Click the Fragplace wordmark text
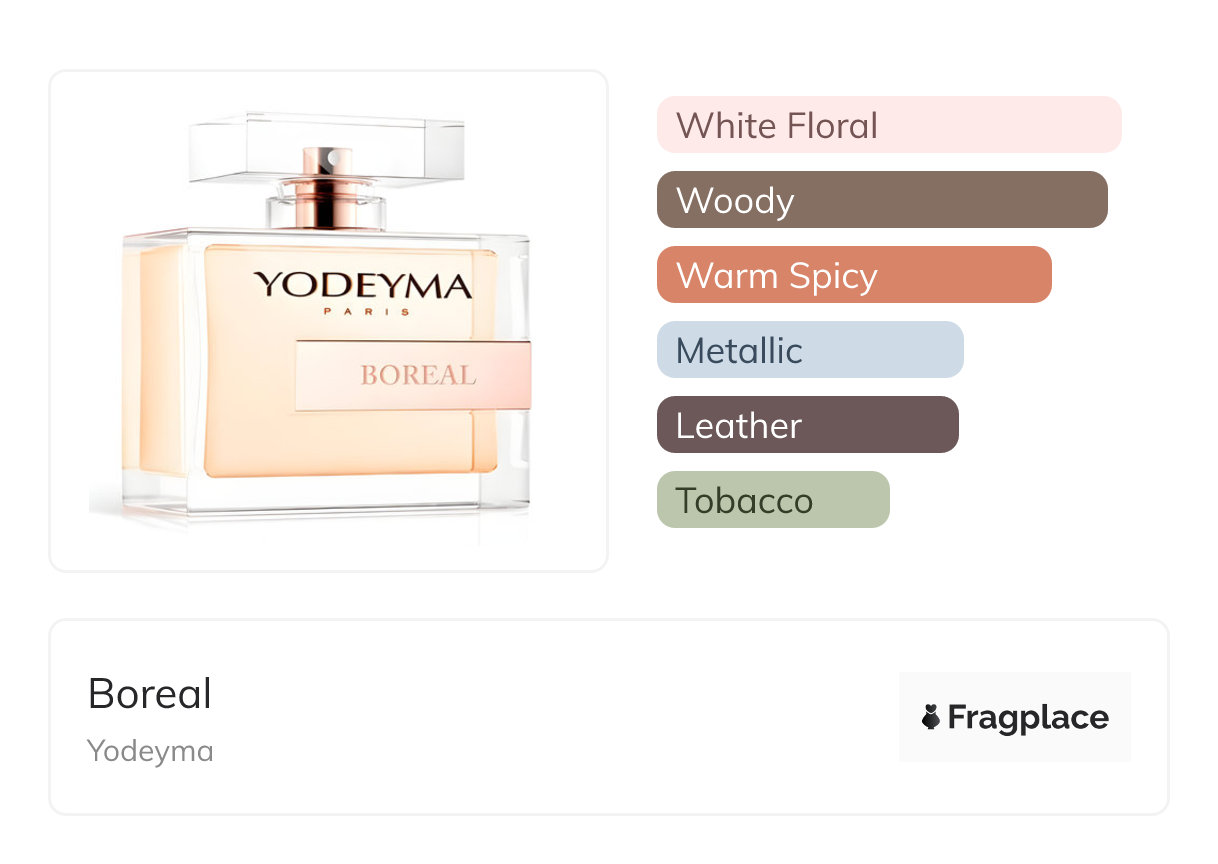Screen dimensions: 1218x864 click(x=1028, y=717)
